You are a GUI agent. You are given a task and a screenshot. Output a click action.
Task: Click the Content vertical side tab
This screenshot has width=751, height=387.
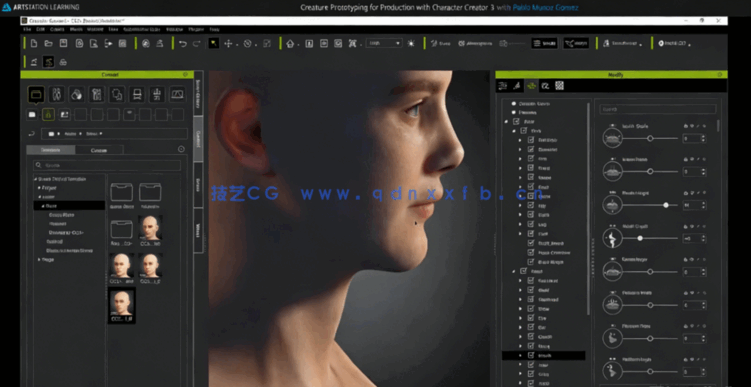198,139
